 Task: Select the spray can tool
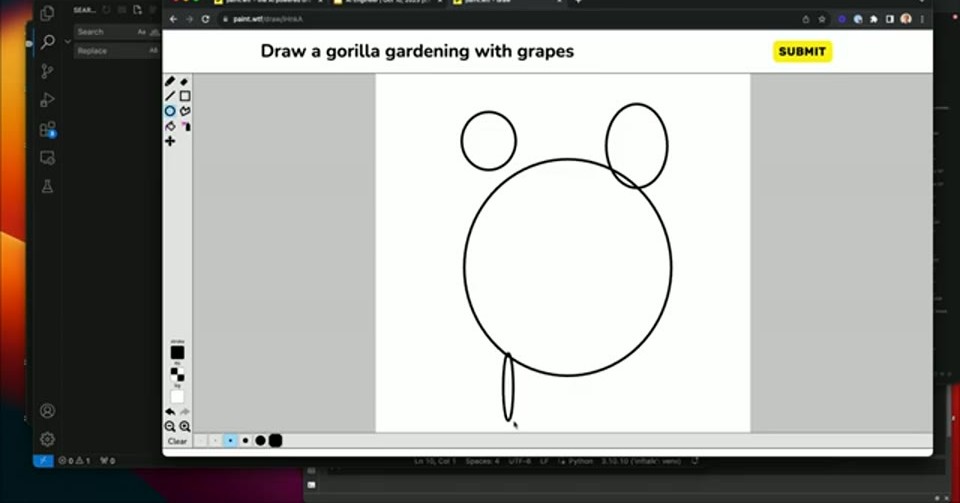[x=184, y=126]
